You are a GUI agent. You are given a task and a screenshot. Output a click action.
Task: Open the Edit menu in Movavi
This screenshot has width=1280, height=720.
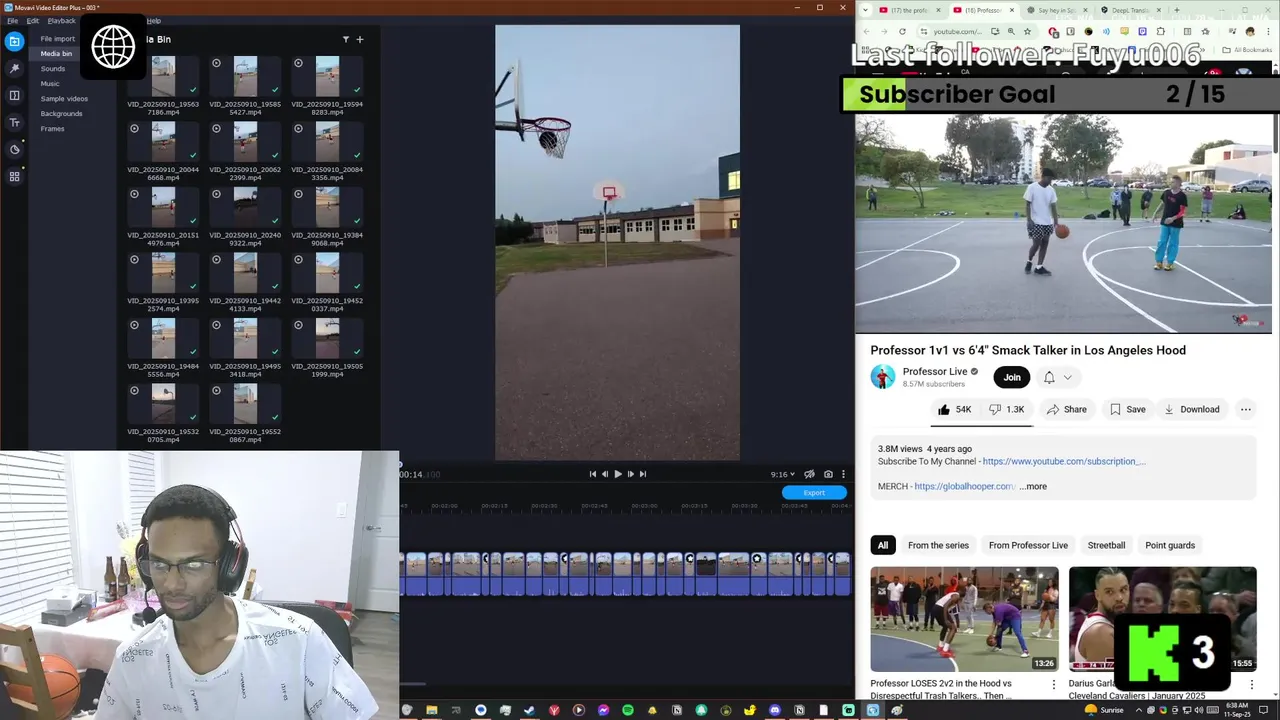tap(33, 20)
